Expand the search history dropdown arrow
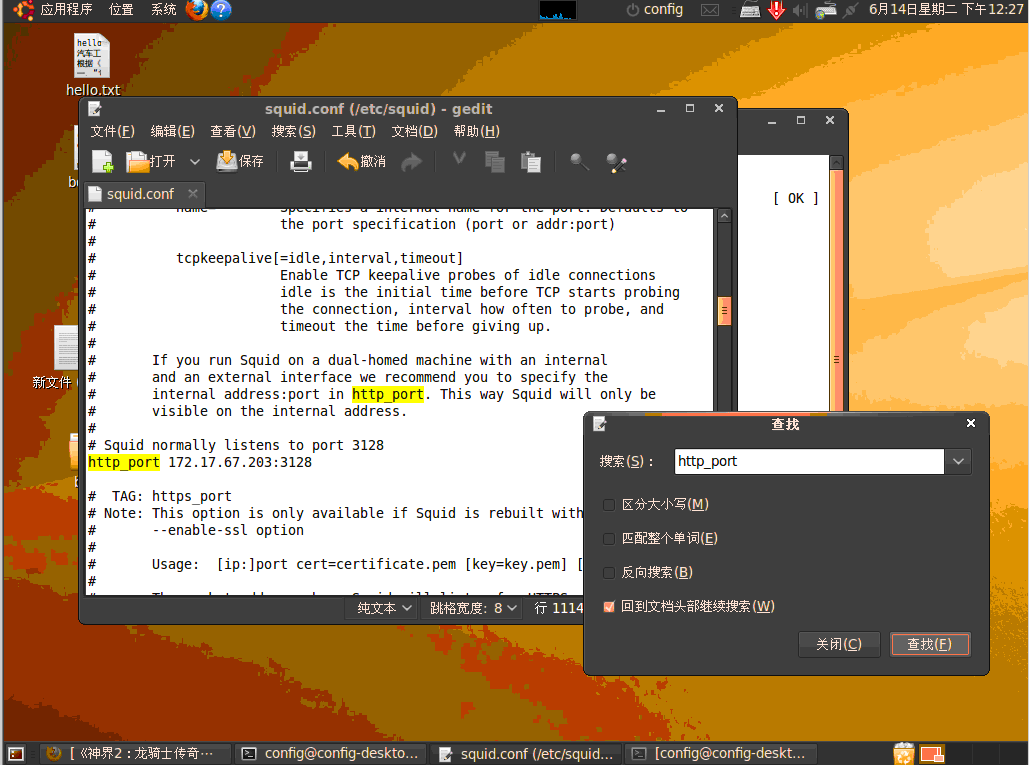The height and width of the screenshot is (765, 1029). (x=958, y=461)
